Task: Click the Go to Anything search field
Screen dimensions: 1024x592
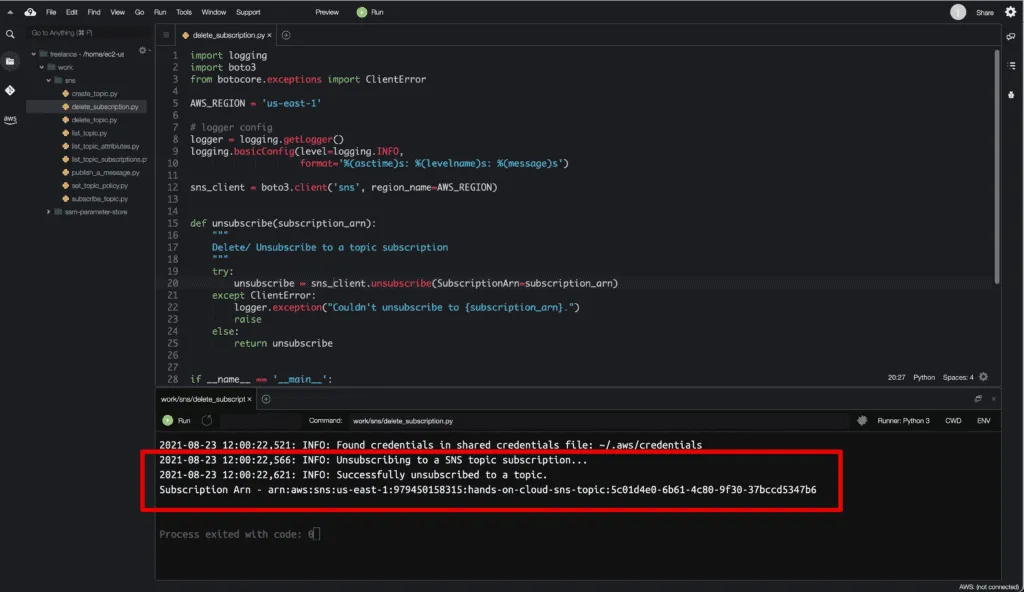Action: tap(85, 33)
